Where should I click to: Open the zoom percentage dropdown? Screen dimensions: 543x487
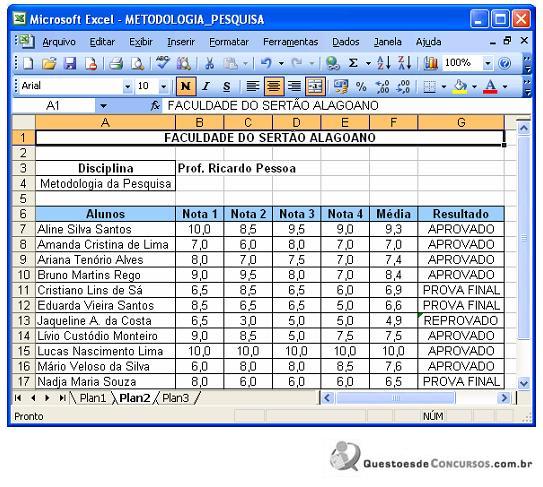488,63
